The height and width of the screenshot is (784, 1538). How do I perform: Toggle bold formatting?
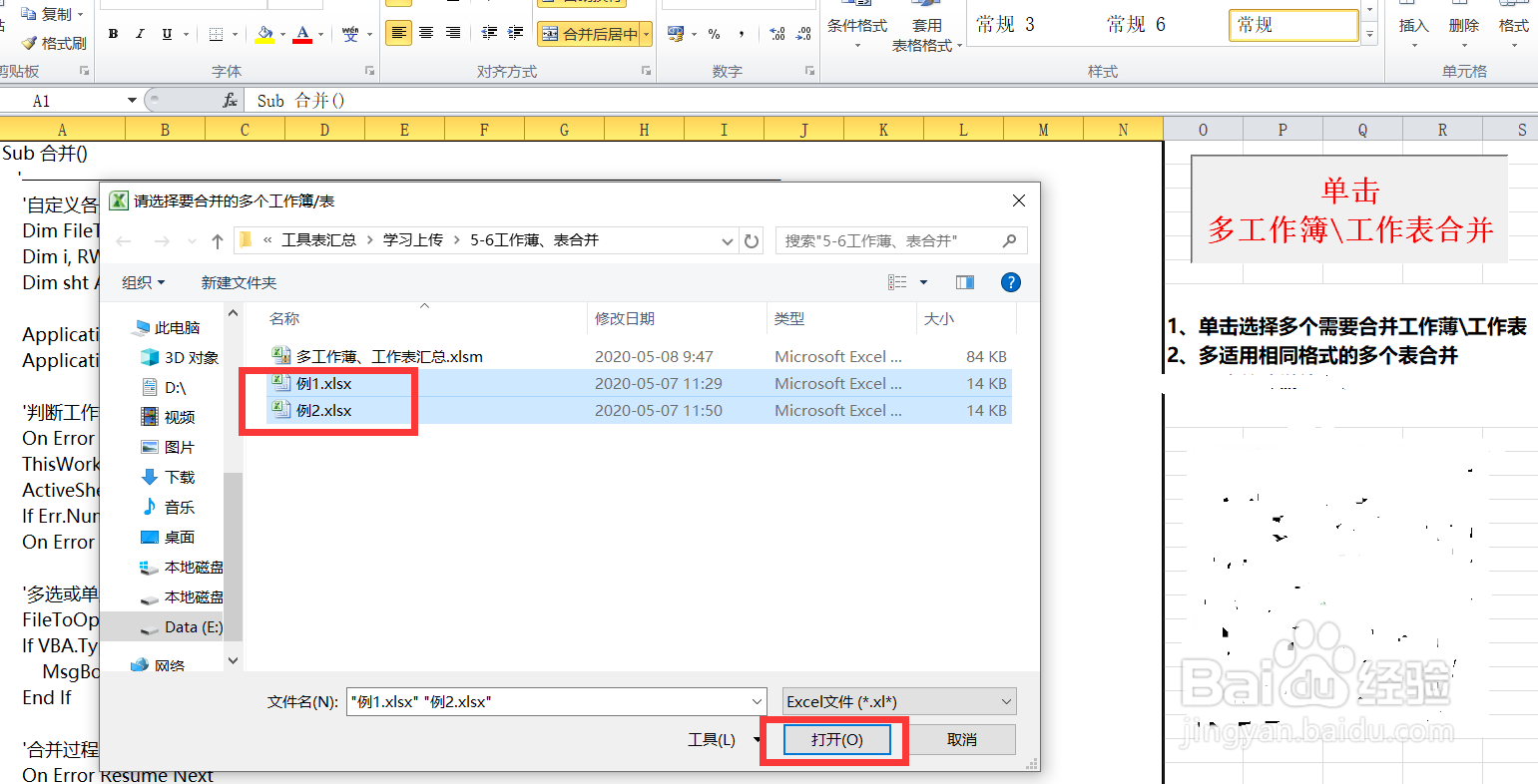[111, 33]
